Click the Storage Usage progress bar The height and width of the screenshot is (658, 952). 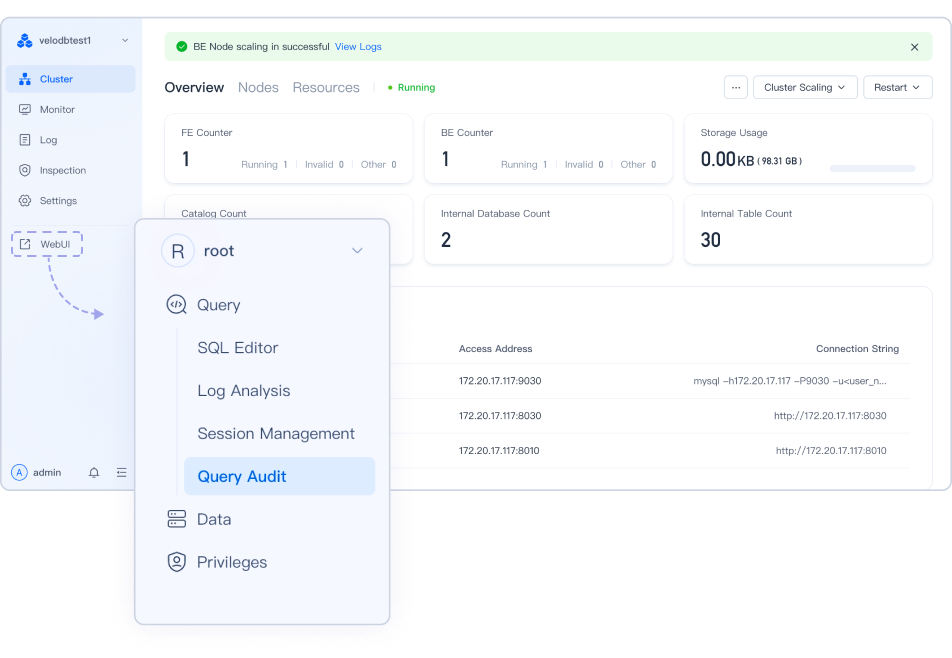(872, 168)
